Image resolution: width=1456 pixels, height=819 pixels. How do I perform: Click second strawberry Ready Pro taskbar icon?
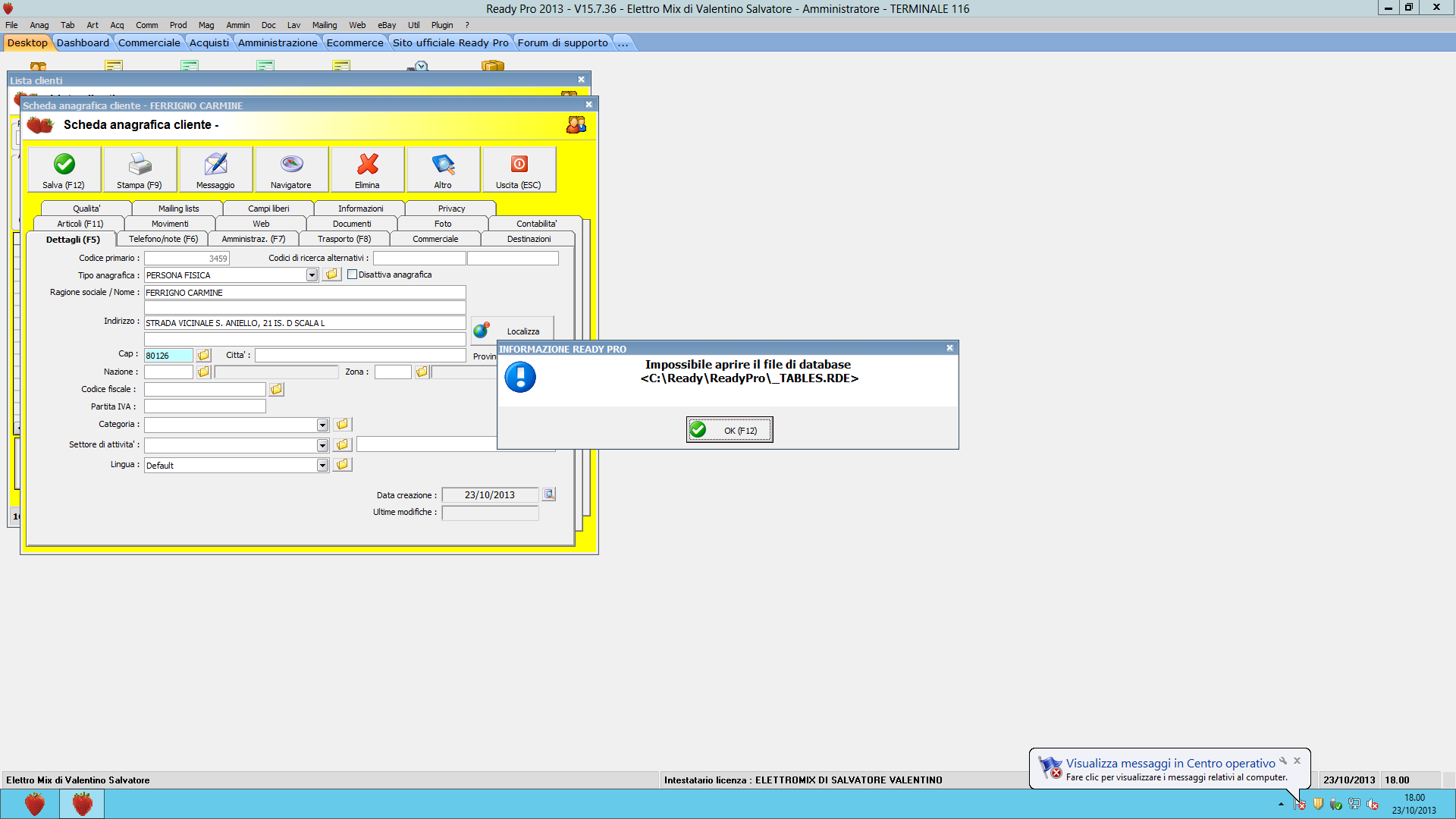pos(82,804)
